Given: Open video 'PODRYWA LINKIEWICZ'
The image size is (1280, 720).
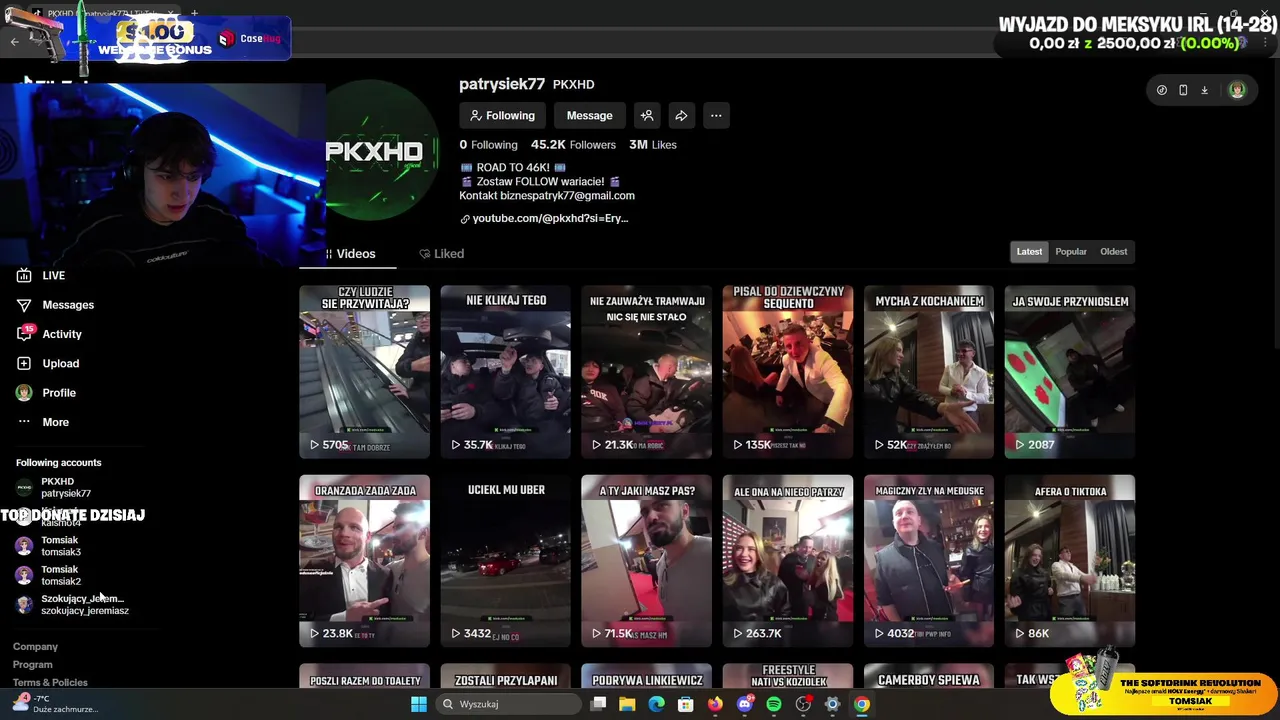Looking at the screenshot, I should pos(646,677).
